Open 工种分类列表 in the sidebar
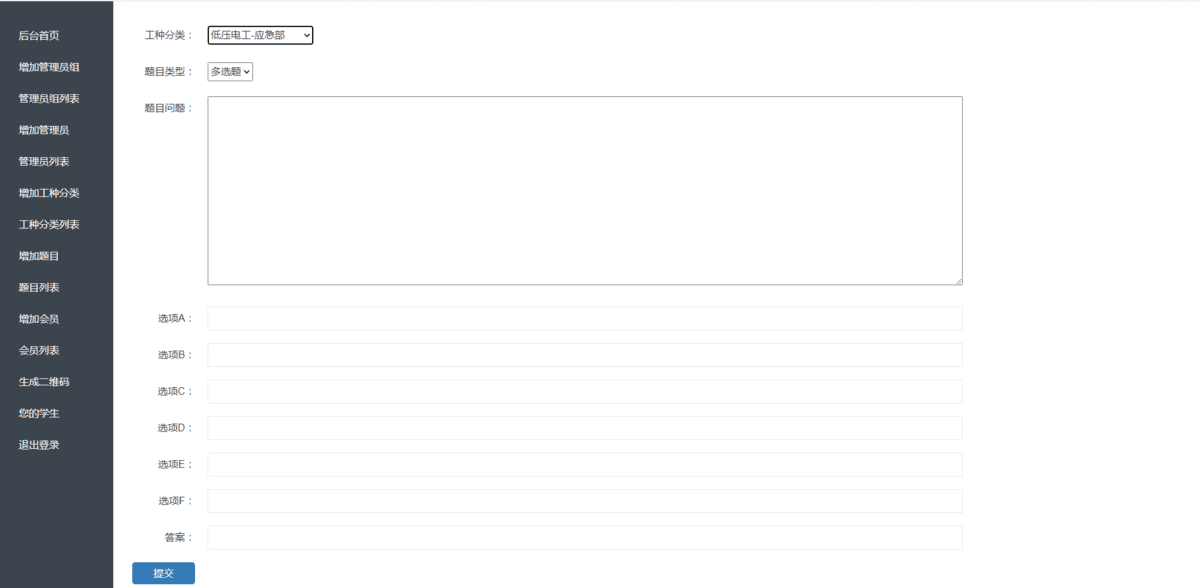This screenshot has height=588, width=1200. click(49, 225)
